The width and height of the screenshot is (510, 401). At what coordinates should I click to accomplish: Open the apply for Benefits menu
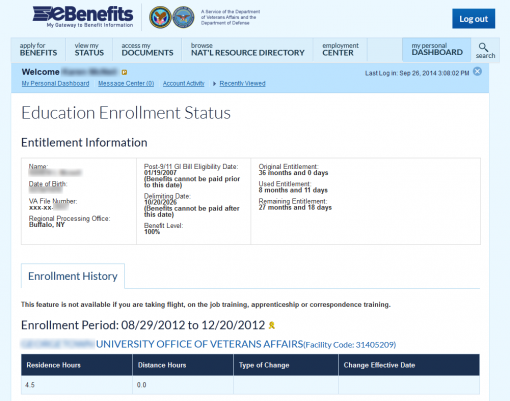38,50
